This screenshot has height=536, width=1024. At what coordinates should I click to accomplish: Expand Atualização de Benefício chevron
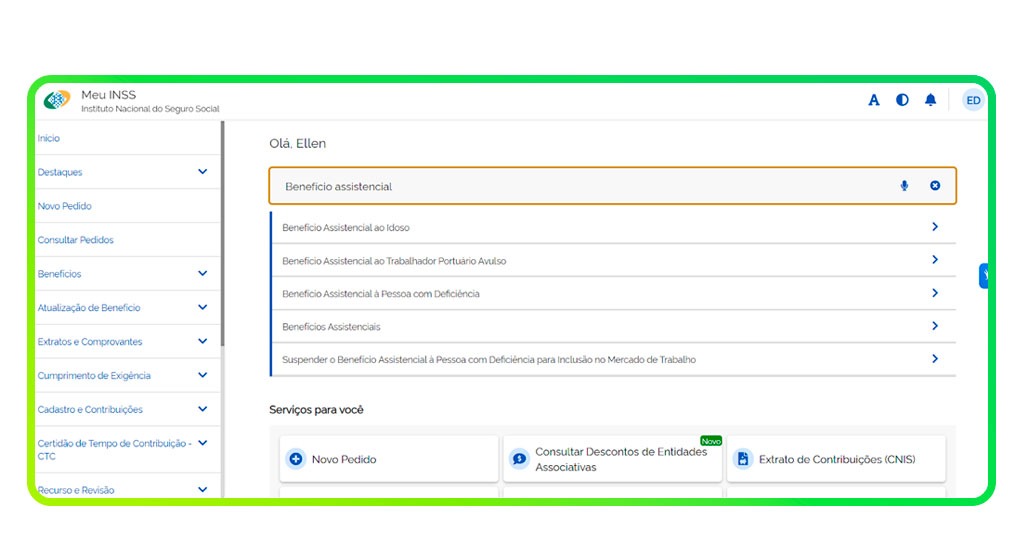point(202,307)
